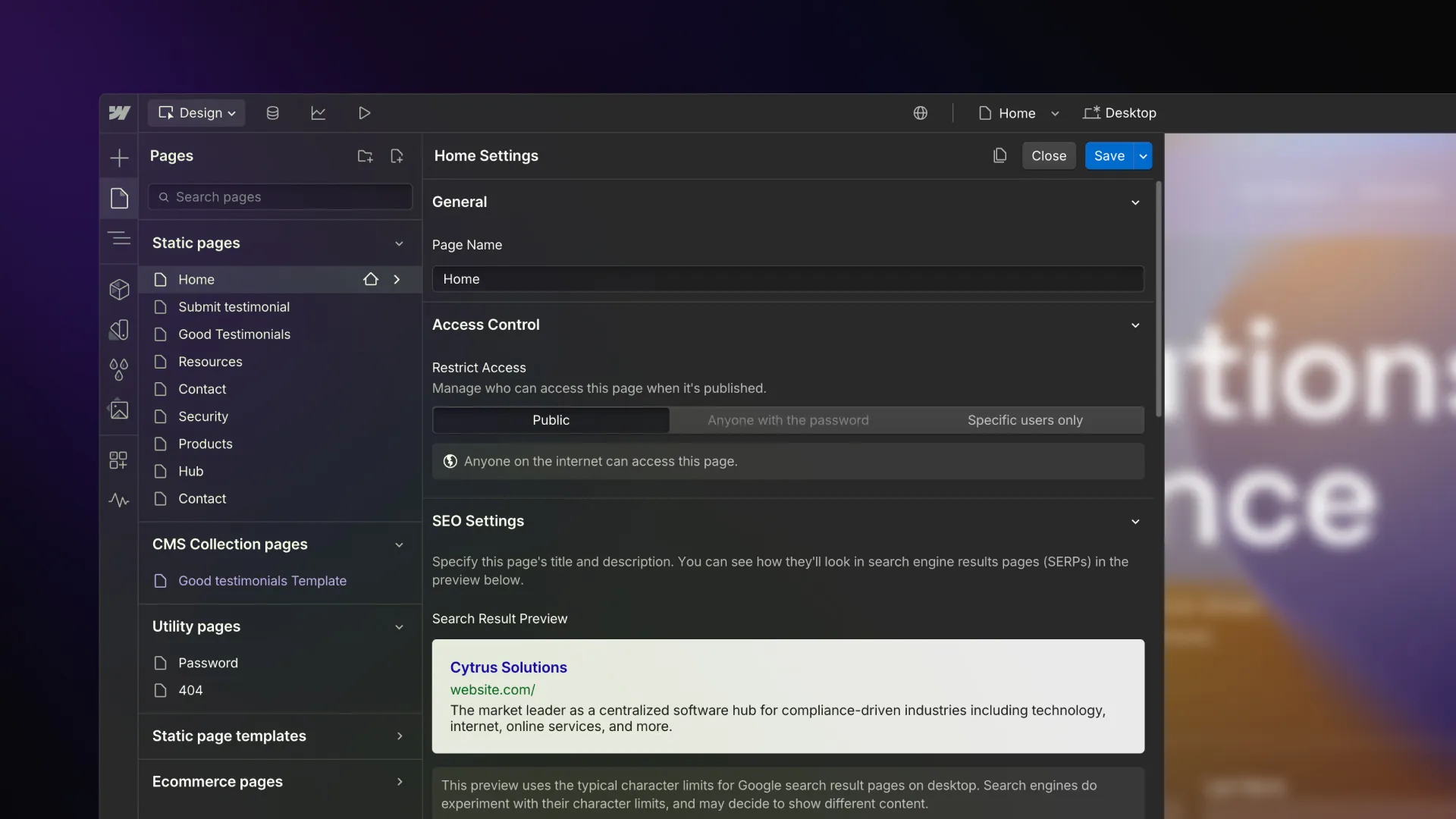The height and width of the screenshot is (819, 1456).
Task: Open the Assets panel
Action: tap(119, 409)
